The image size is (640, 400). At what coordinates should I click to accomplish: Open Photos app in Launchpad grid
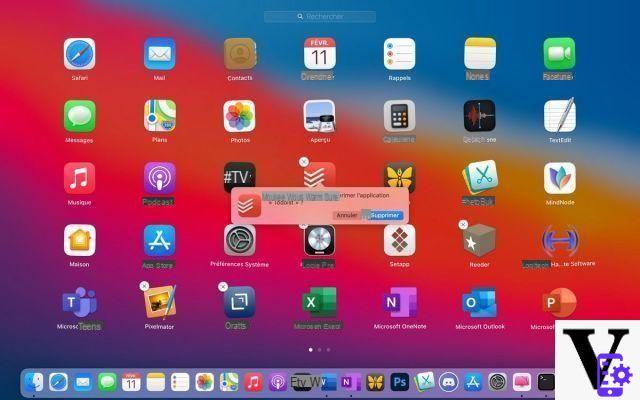click(240, 116)
